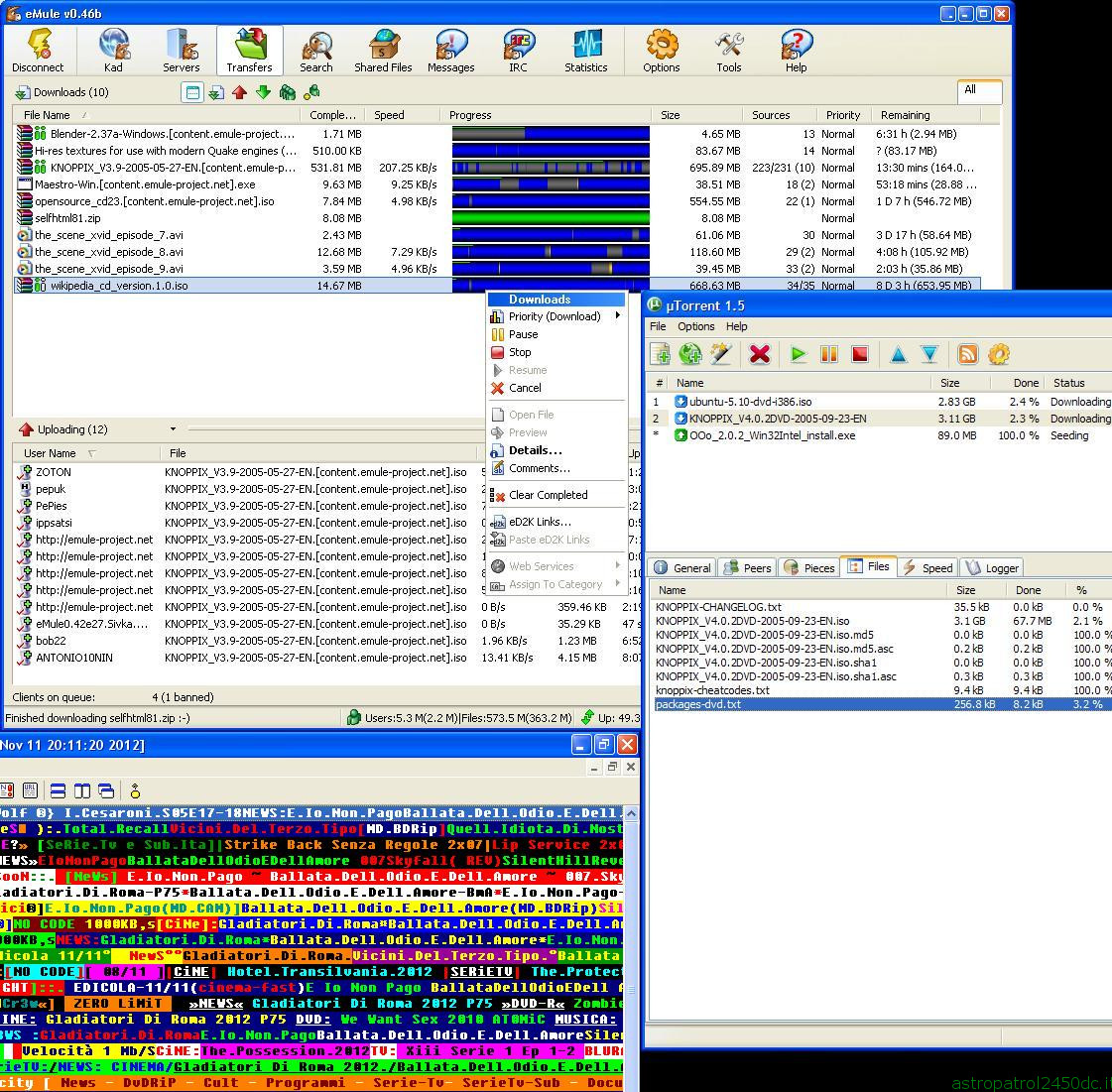Start torrent with green play icon
The height and width of the screenshot is (1092, 1112).
click(x=798, y=354)
